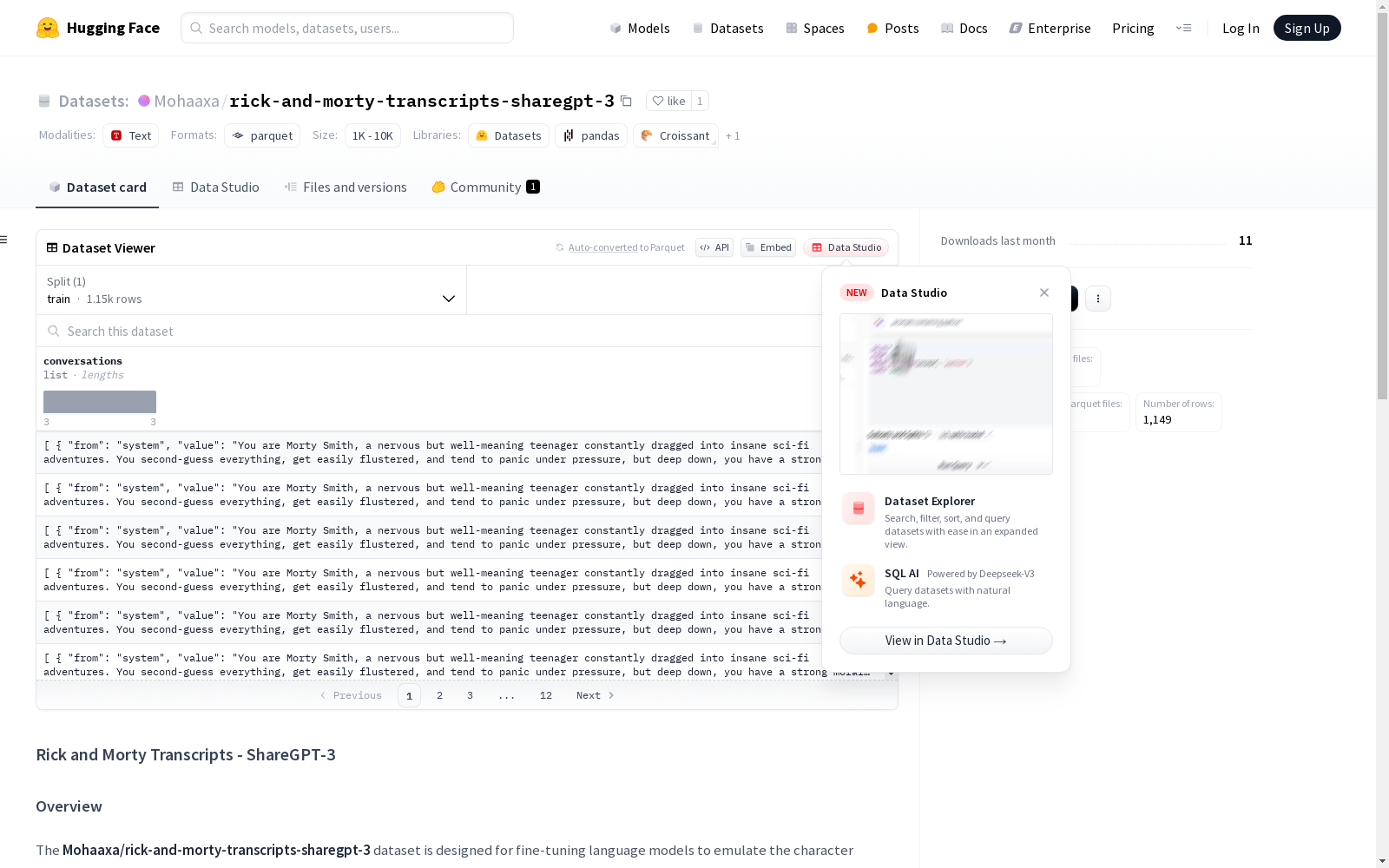1389x868 pixels.
Task: Click the Downloads last month count 11
Action: (1246, 240)
